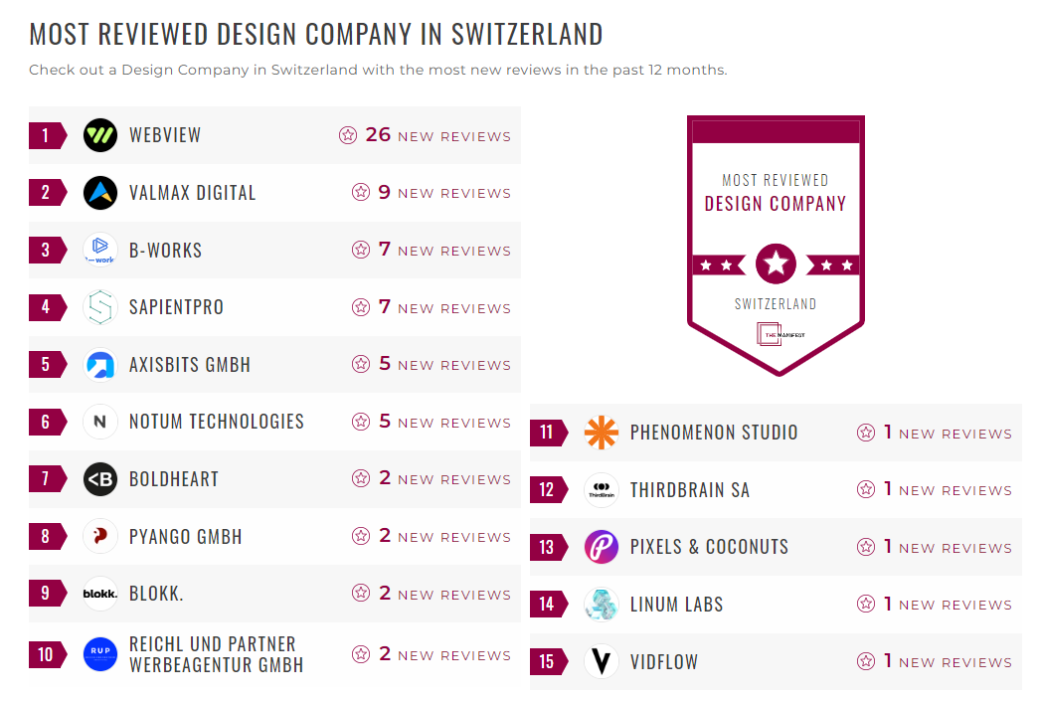Click the Valmax Digital logo icon
The width and height of the screenshot is (1040, 701).
(100, 192)
